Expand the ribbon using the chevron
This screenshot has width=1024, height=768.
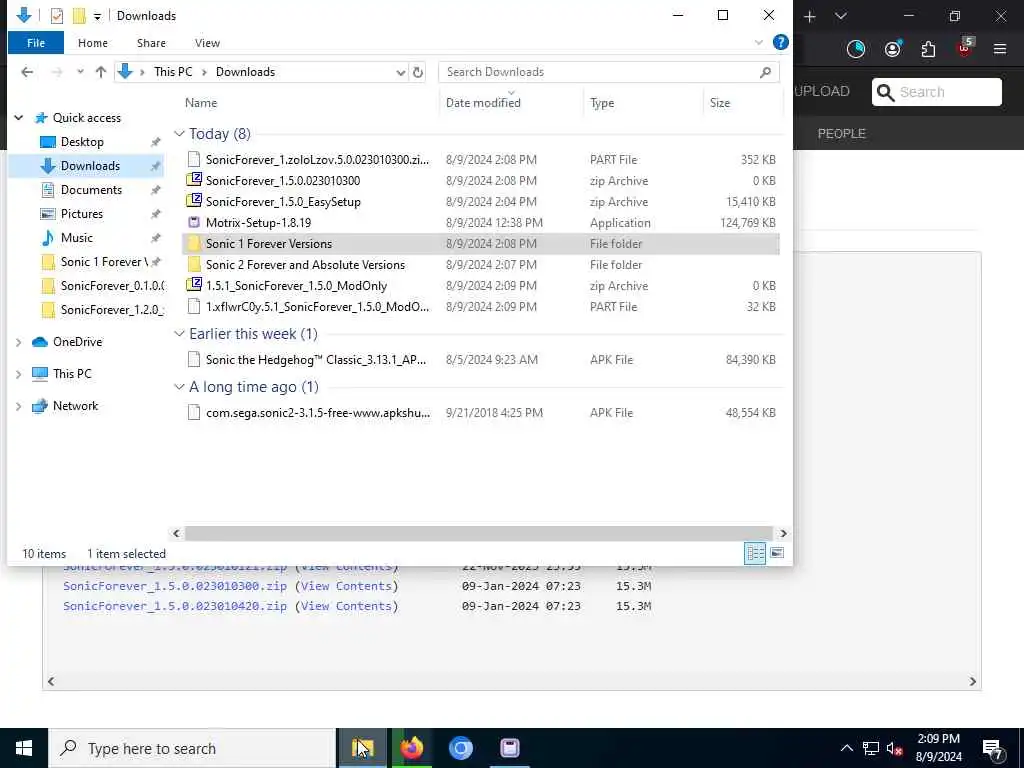click(x=758, y=42)
